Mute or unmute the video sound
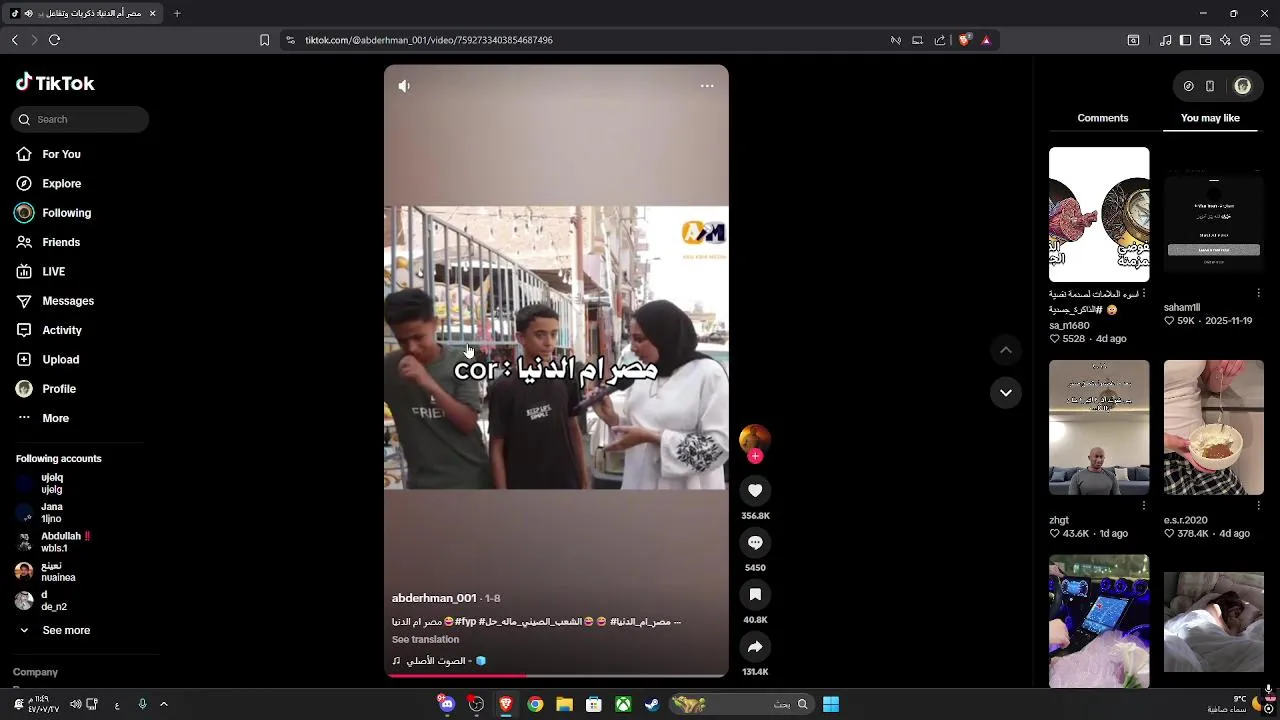This screenshot has width=1280, height=720. click(404, 86)
